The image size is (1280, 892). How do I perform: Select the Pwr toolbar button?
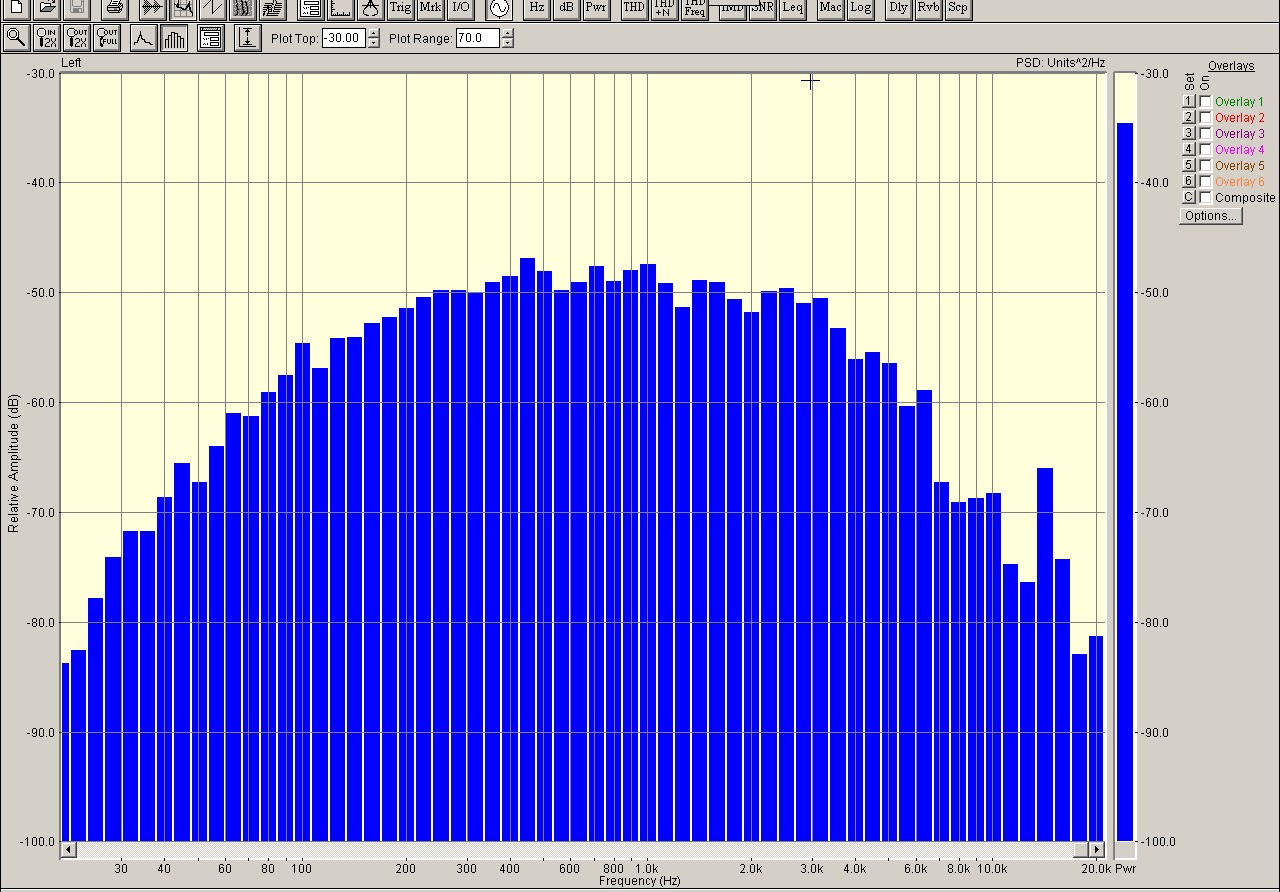pyautogui.click(x=596, y=8)
